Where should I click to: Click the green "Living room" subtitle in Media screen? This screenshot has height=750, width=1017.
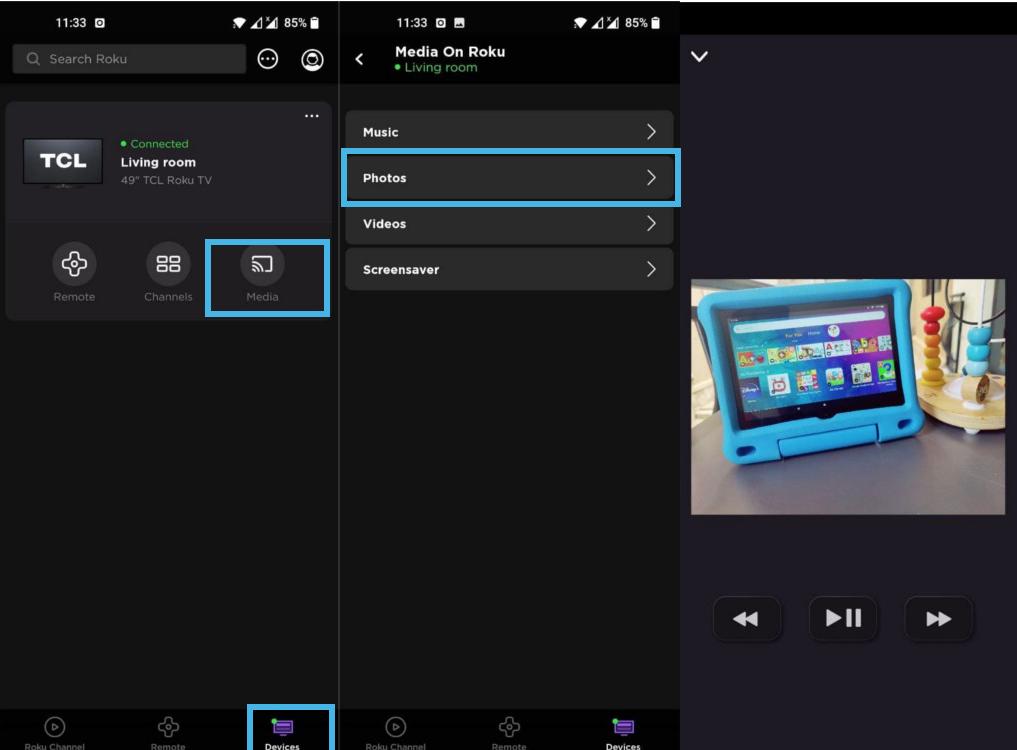pos(441,67)
